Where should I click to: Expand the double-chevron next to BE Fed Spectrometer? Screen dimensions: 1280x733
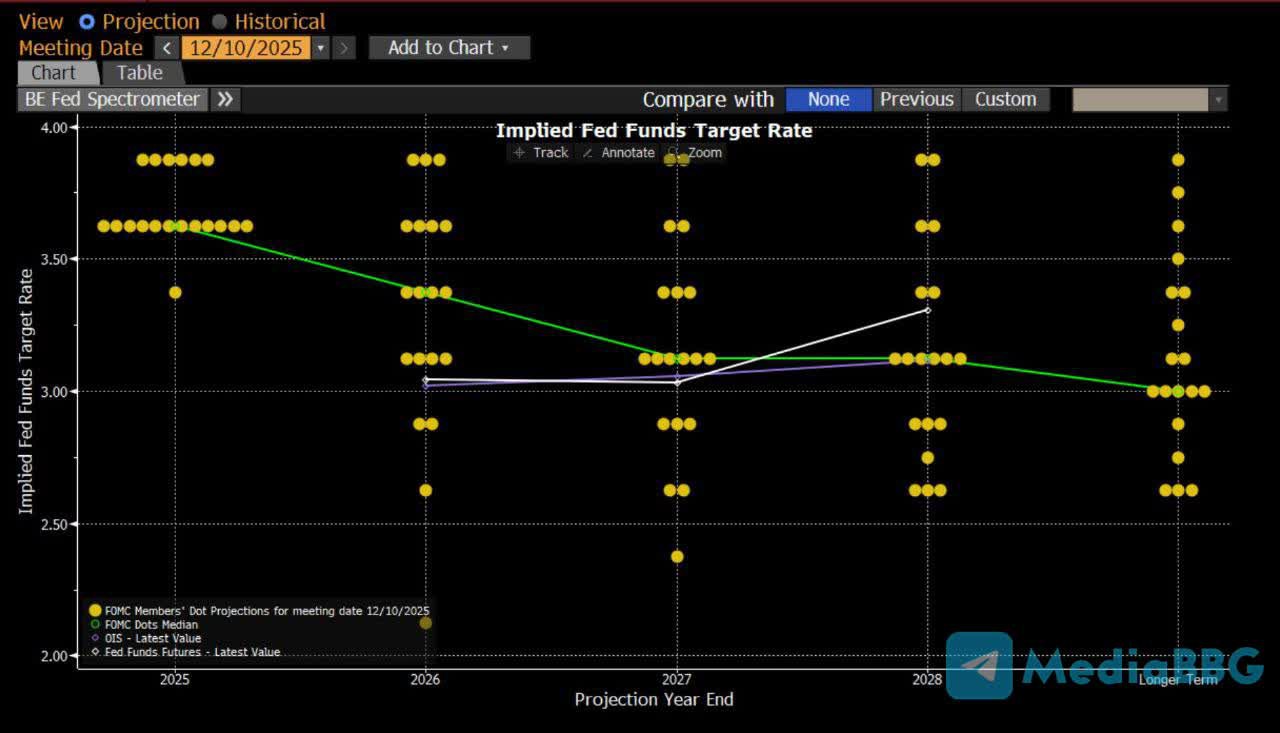tap(225, 99)
